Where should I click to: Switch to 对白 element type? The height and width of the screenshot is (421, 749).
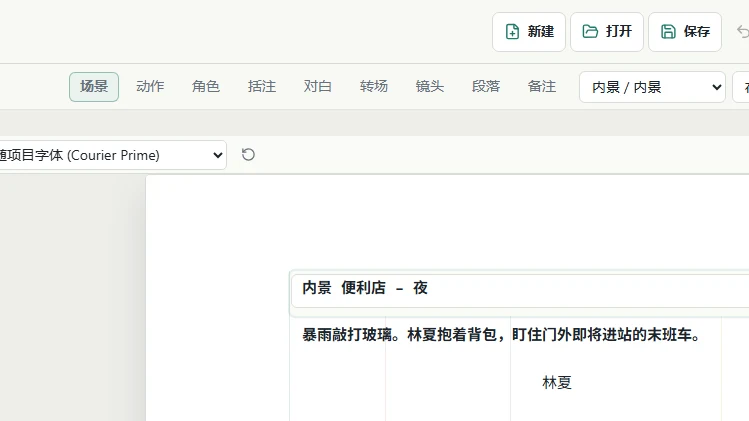[318, 86]
